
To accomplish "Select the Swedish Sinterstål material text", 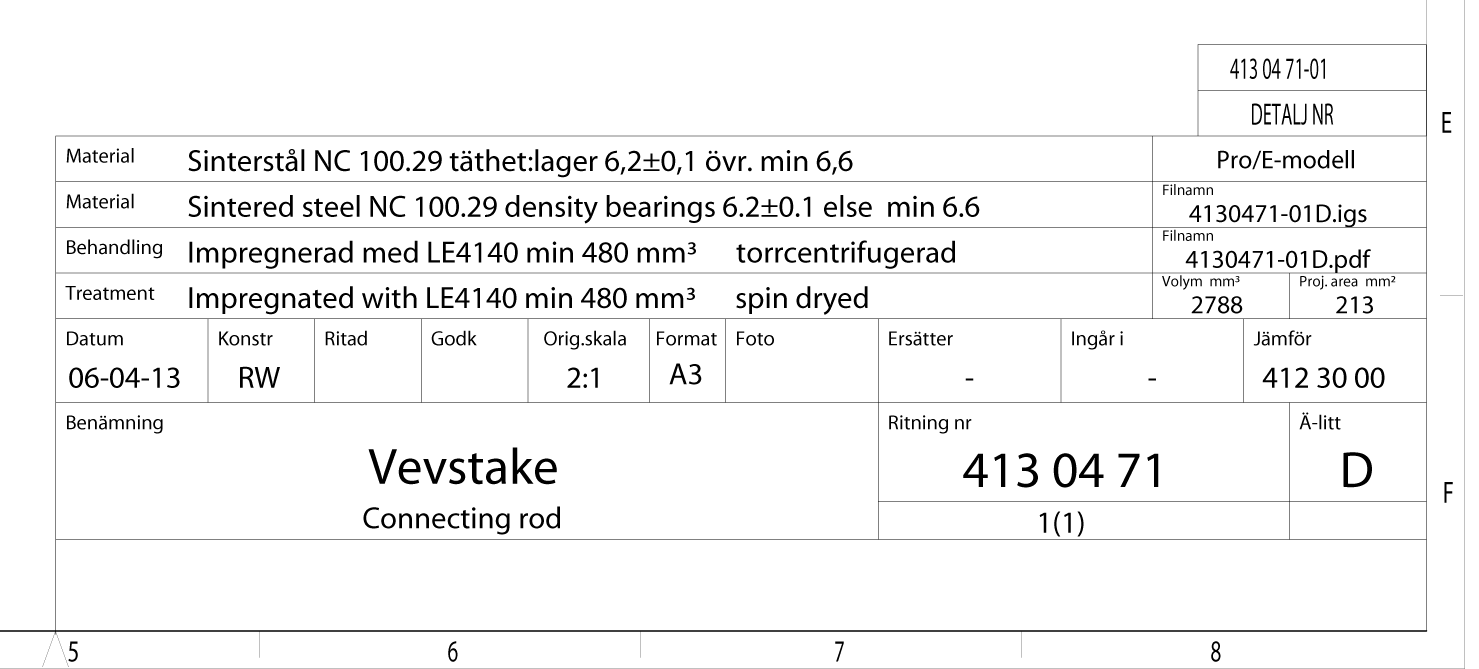I will pyautogui.click(x=523, y=160).
